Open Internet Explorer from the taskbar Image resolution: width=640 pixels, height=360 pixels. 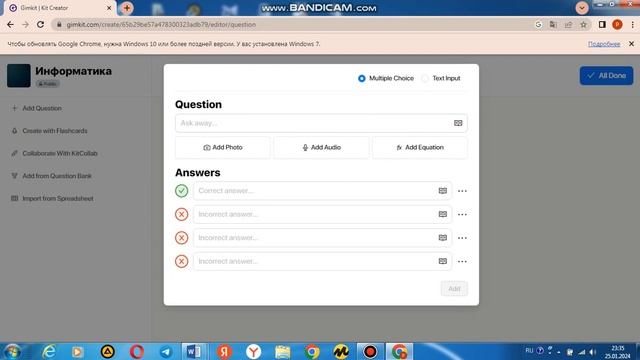(49, 351)
